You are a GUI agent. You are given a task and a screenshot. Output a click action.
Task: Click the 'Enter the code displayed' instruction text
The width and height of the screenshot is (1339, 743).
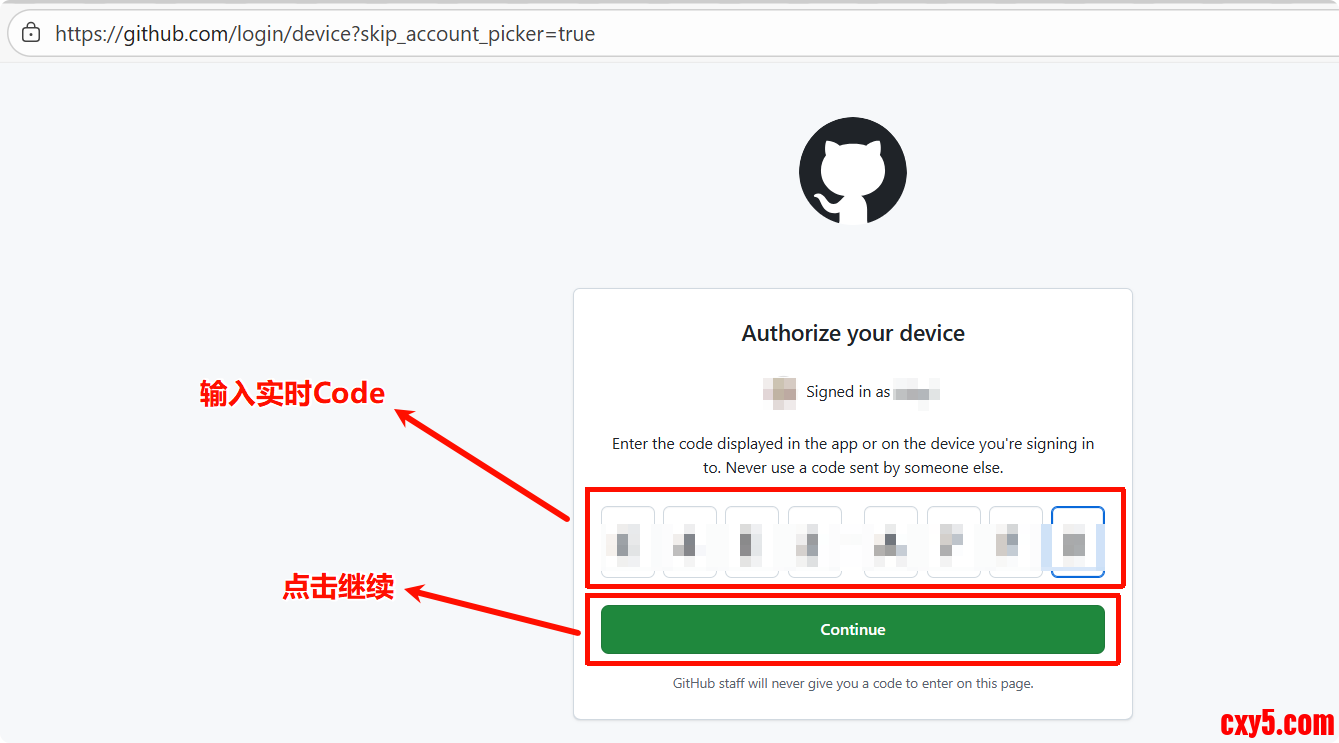tap(853, 455)
